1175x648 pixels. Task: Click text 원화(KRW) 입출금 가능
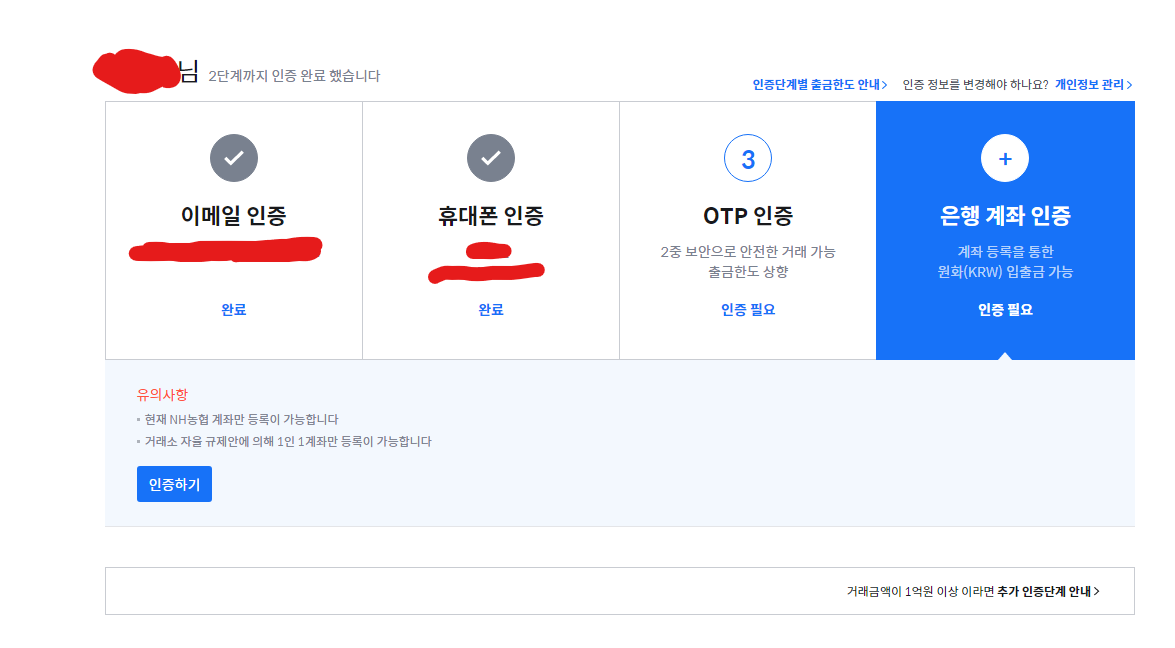1005,272
